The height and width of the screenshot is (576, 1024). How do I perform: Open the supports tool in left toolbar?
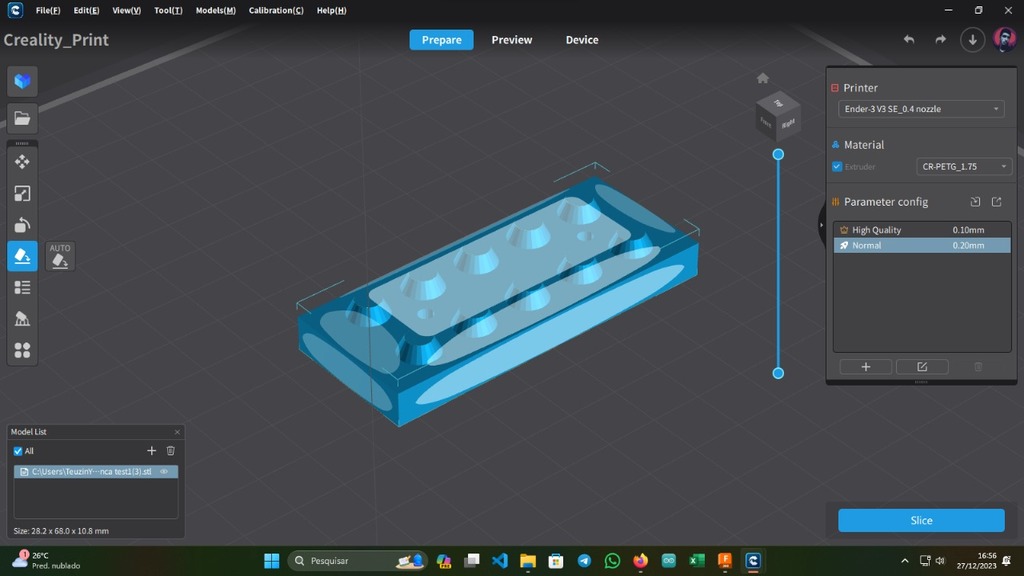click(x=22, y=319)
